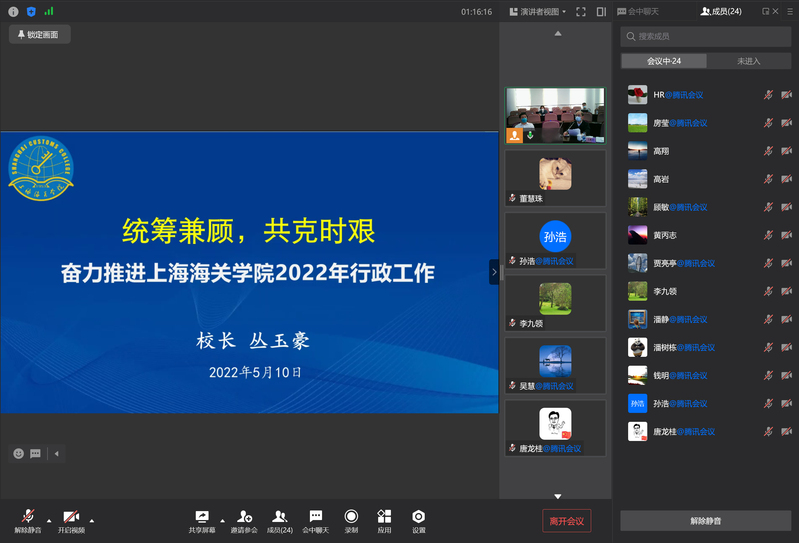Toggle microphone icon for 高岩
The width and height of the screenshot is (799, 543).
(768, 179)
